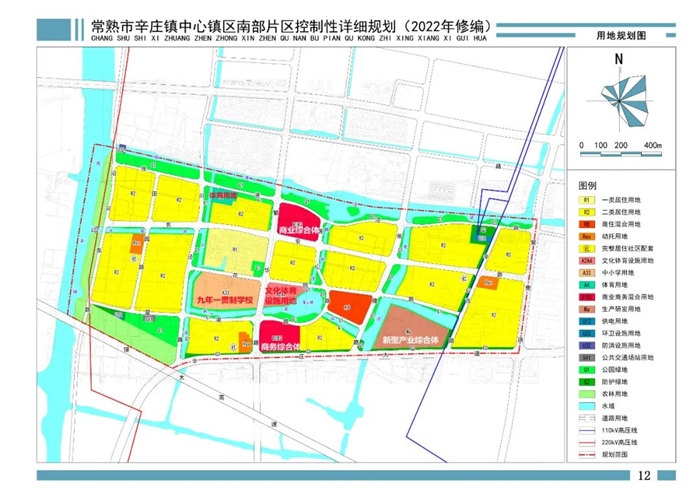Click the 商务综合体 label on map

point(281,345)
